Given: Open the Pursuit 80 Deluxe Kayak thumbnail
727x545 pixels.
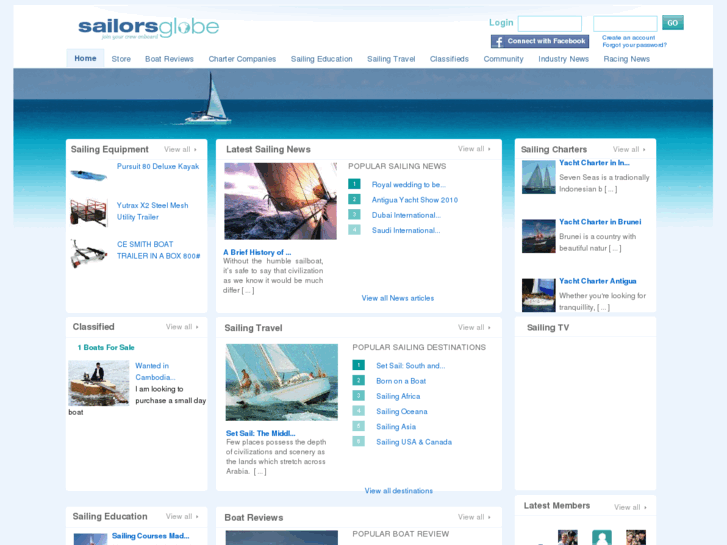Looking at the screenshot, I should [89, 175].
